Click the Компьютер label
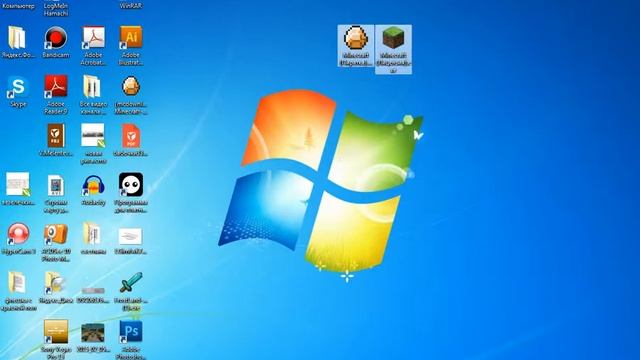Image resolution: width=640 pixels, height=360 pixels. [x=18, y=6]
